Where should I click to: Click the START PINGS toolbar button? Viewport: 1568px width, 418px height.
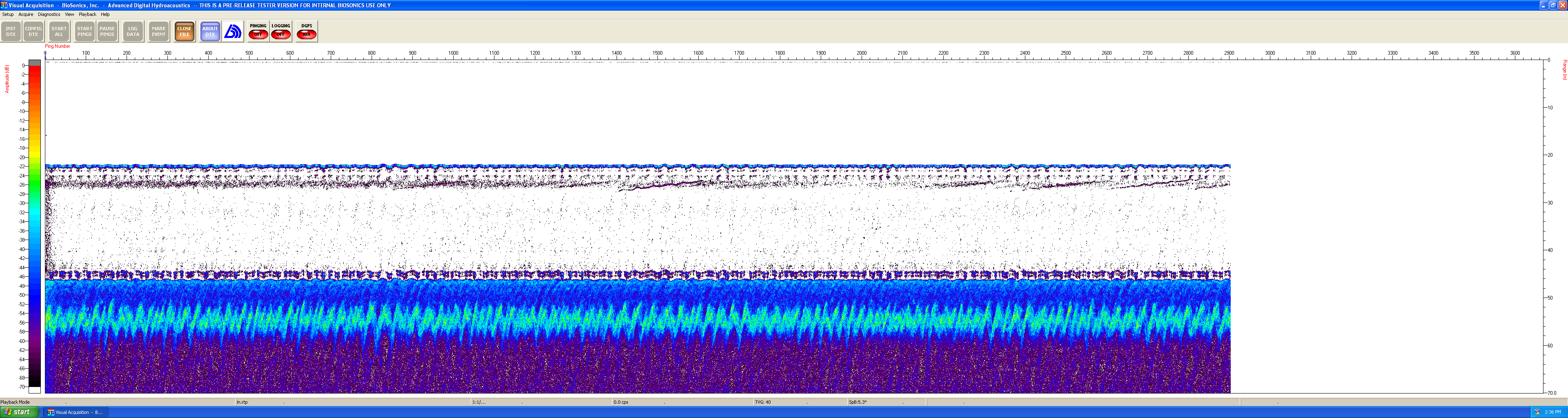pos(85,31)
